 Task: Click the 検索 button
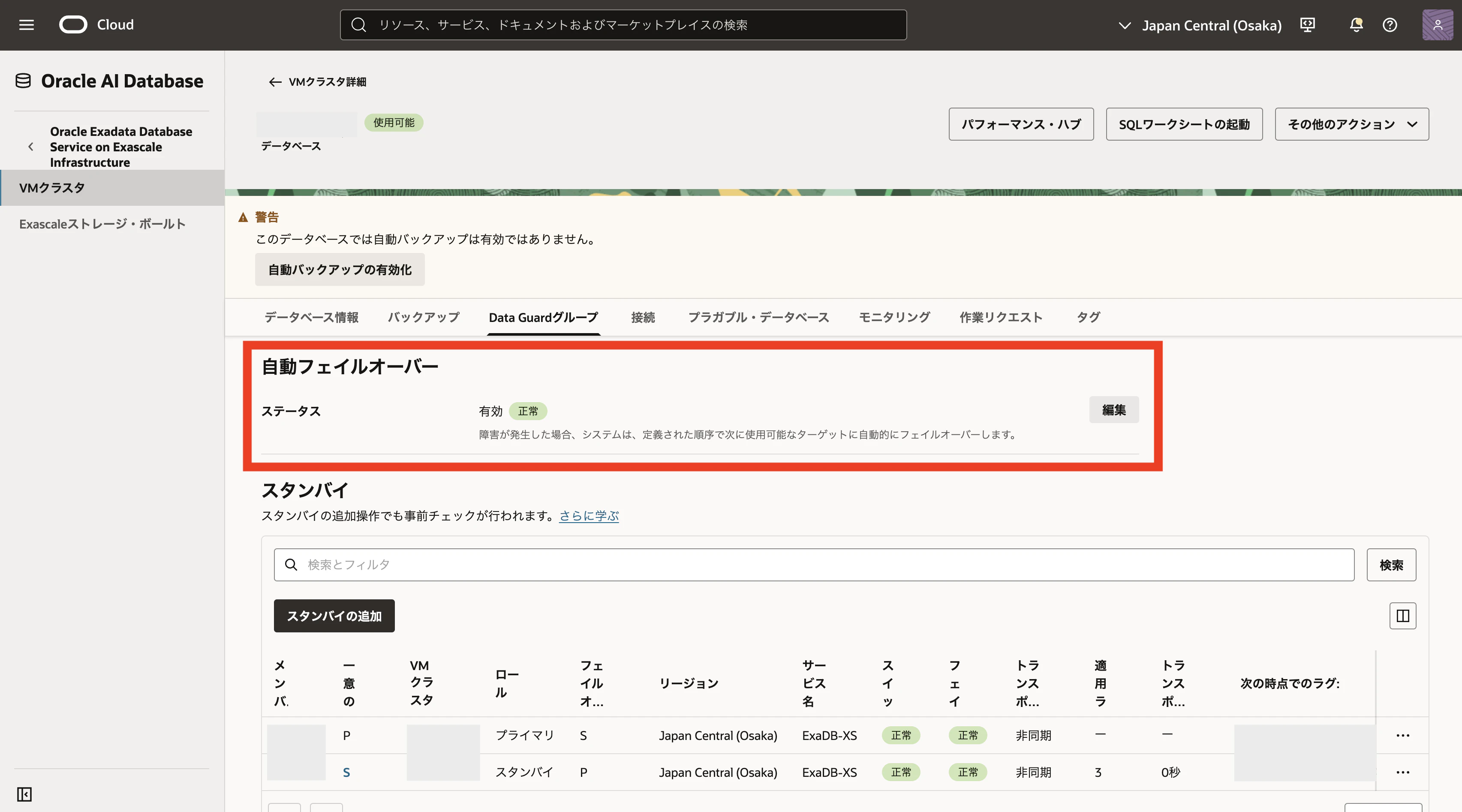(1391, 565)
